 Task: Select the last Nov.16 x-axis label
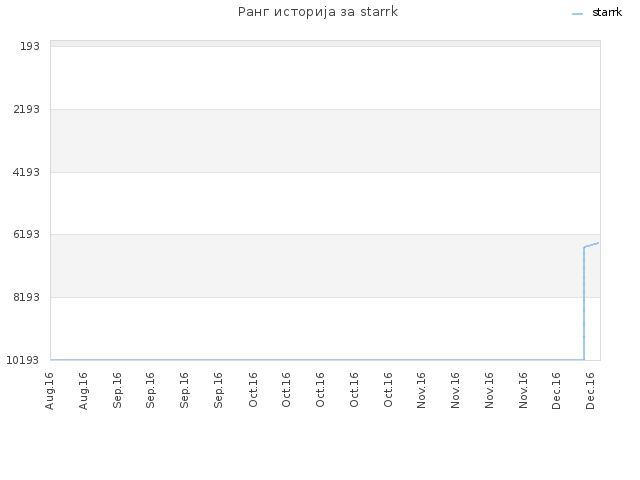523,390
